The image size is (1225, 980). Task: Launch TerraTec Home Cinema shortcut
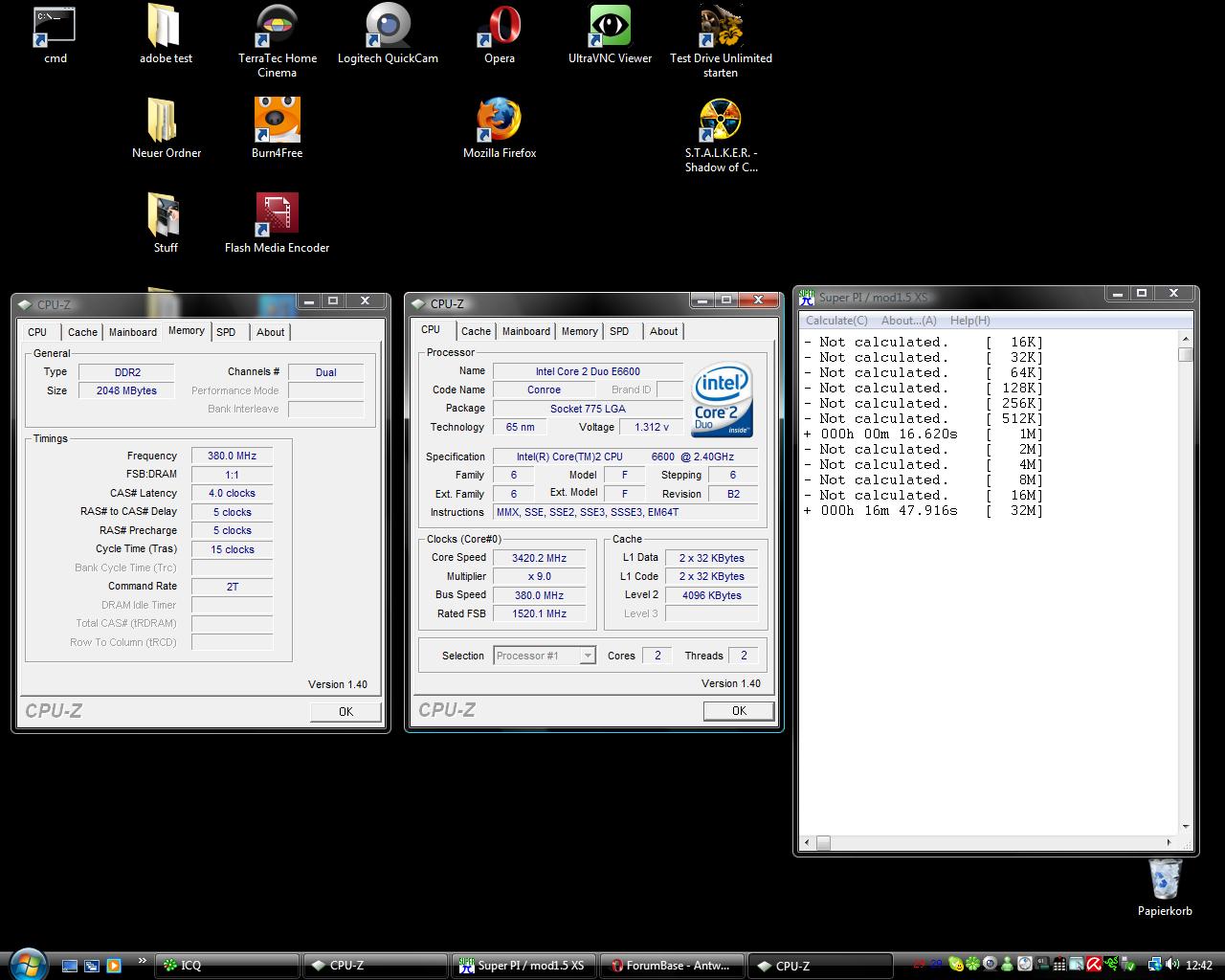[x=277, y=40]
